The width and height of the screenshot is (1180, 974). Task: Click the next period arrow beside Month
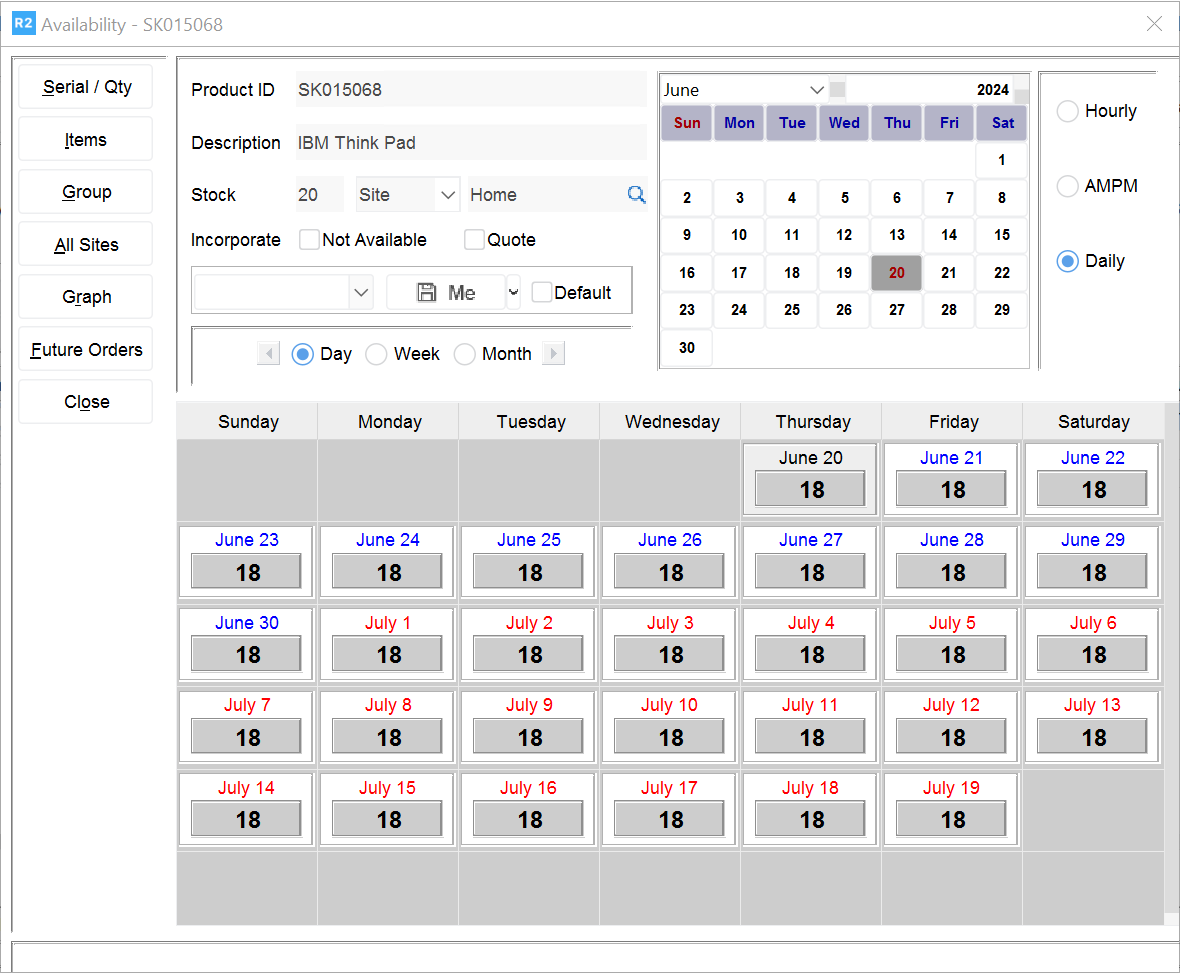[x=553, y=354]
